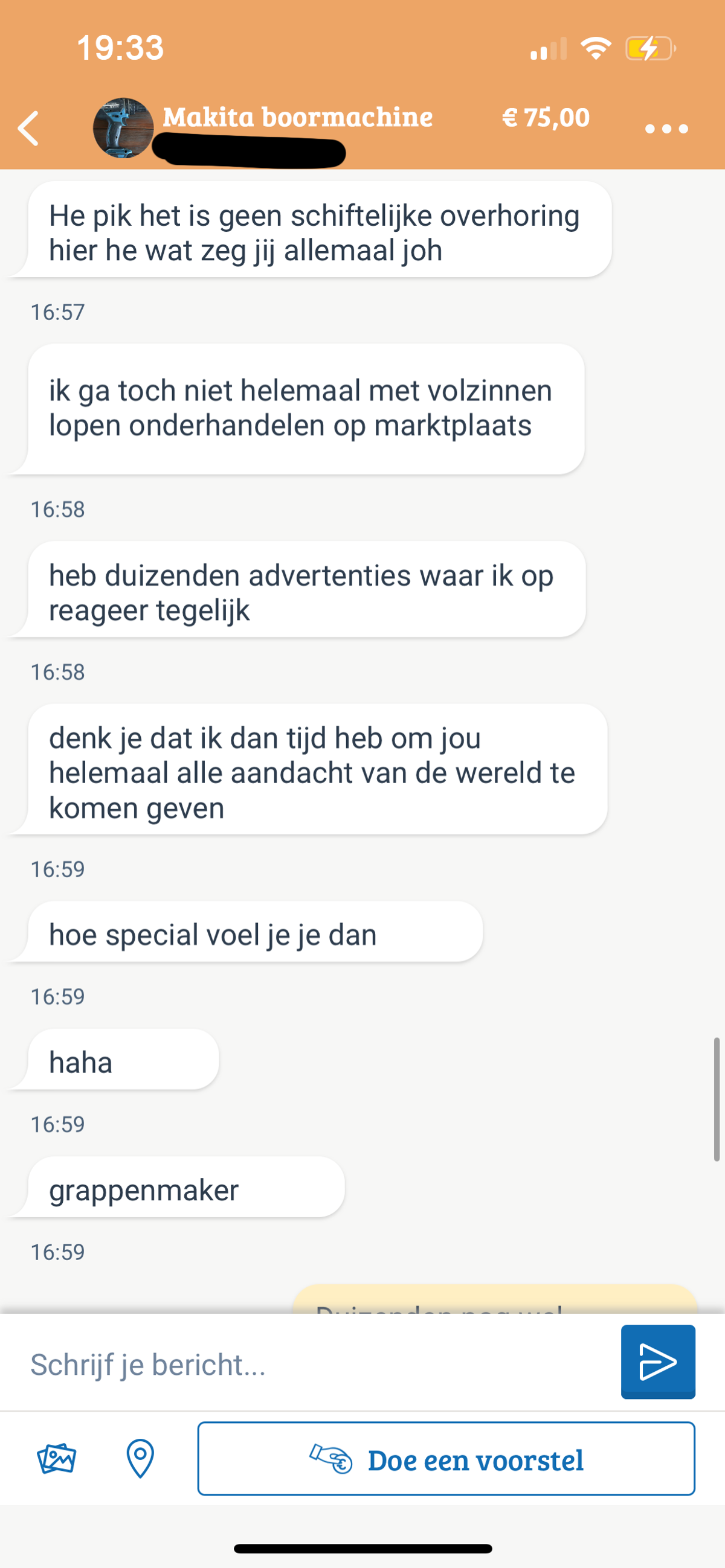The width and height of the screenshot is (725, 1568).
Task: Tap the € 75,00 price label
Action: click(546, 118)
